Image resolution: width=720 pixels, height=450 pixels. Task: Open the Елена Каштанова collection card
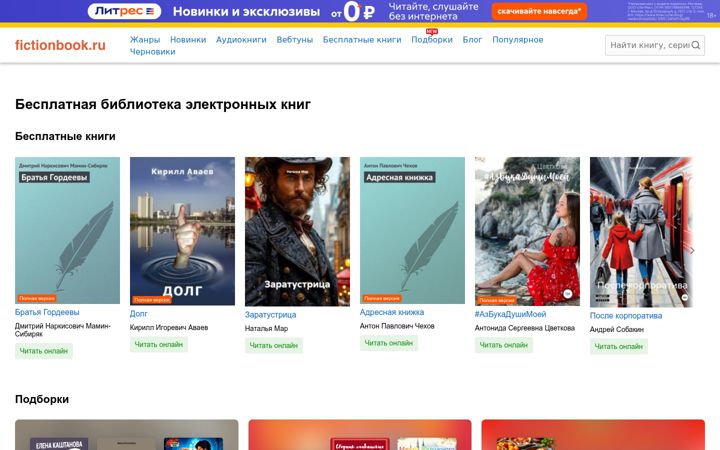[x=127, y=435]
